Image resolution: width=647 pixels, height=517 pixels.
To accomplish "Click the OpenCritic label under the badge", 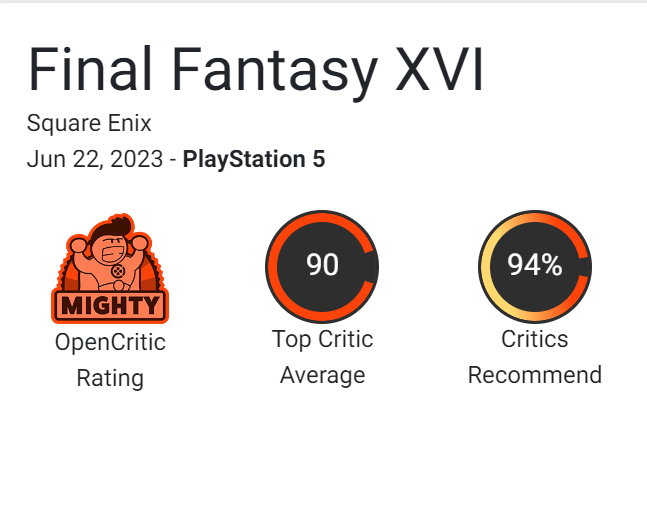I will [110, 342].
